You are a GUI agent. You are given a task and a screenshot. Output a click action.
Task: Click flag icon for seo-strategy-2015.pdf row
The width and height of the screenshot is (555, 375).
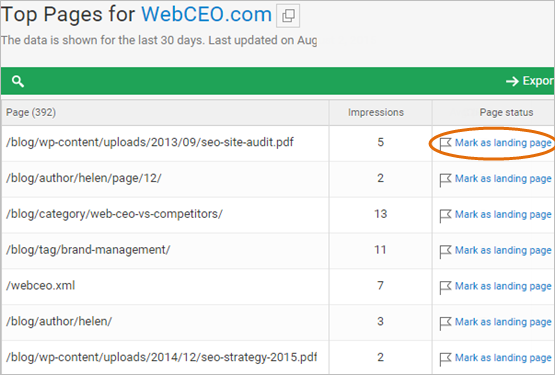click(445, 359)
